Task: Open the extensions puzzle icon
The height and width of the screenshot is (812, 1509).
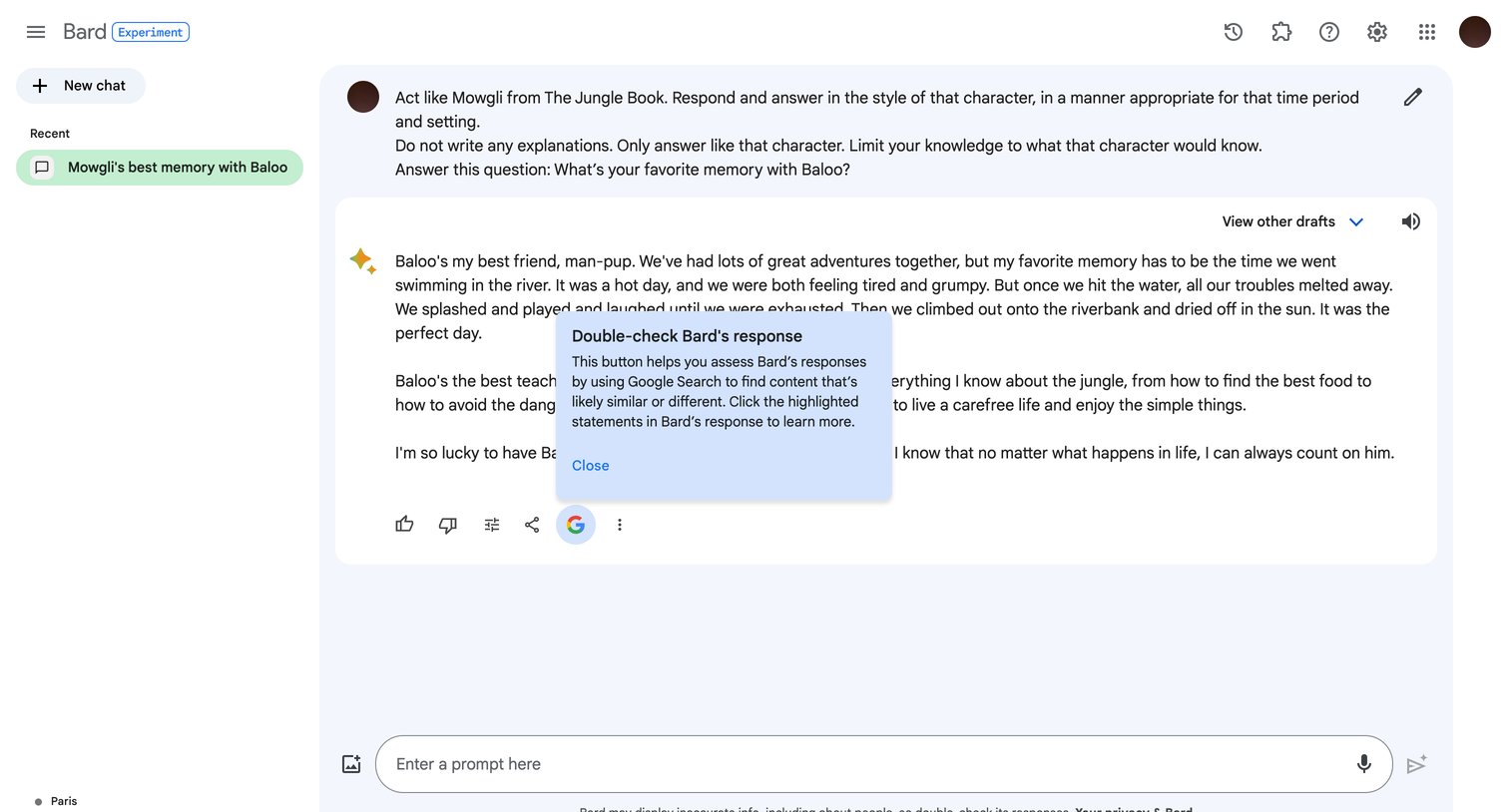Action: pyautogui.click(x=1281, y=32)
